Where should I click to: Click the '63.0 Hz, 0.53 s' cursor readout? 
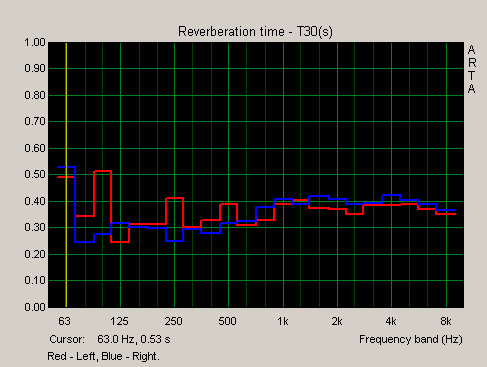pos(134,339)
